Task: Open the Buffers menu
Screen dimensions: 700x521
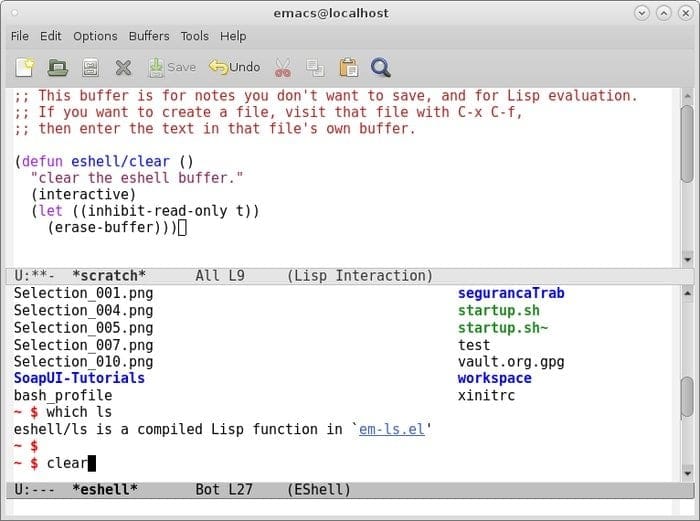Action: (x=149, y=36)
